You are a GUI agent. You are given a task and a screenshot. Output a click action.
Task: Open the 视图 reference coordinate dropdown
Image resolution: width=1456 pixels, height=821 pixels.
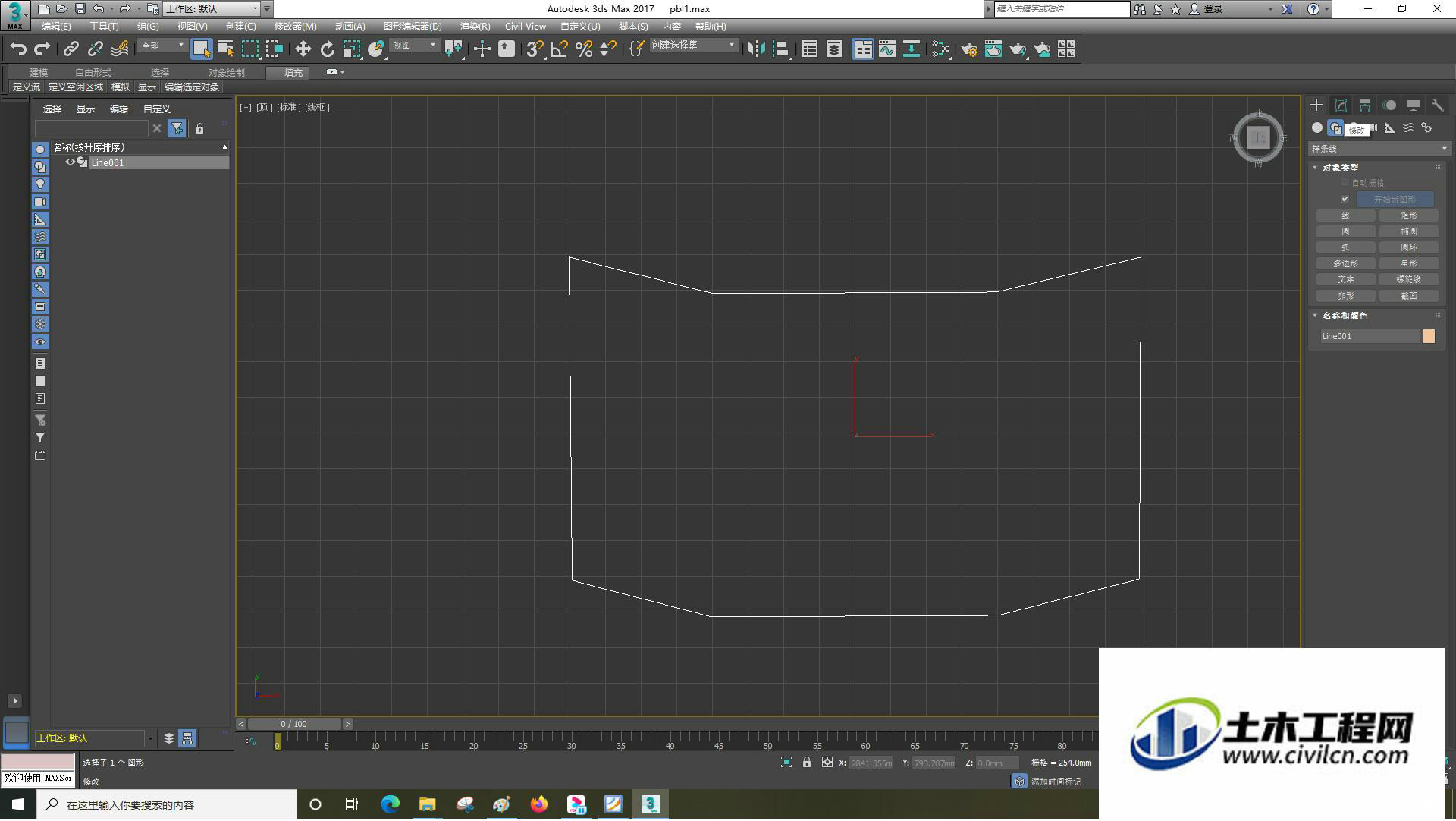tap(414, 46)
